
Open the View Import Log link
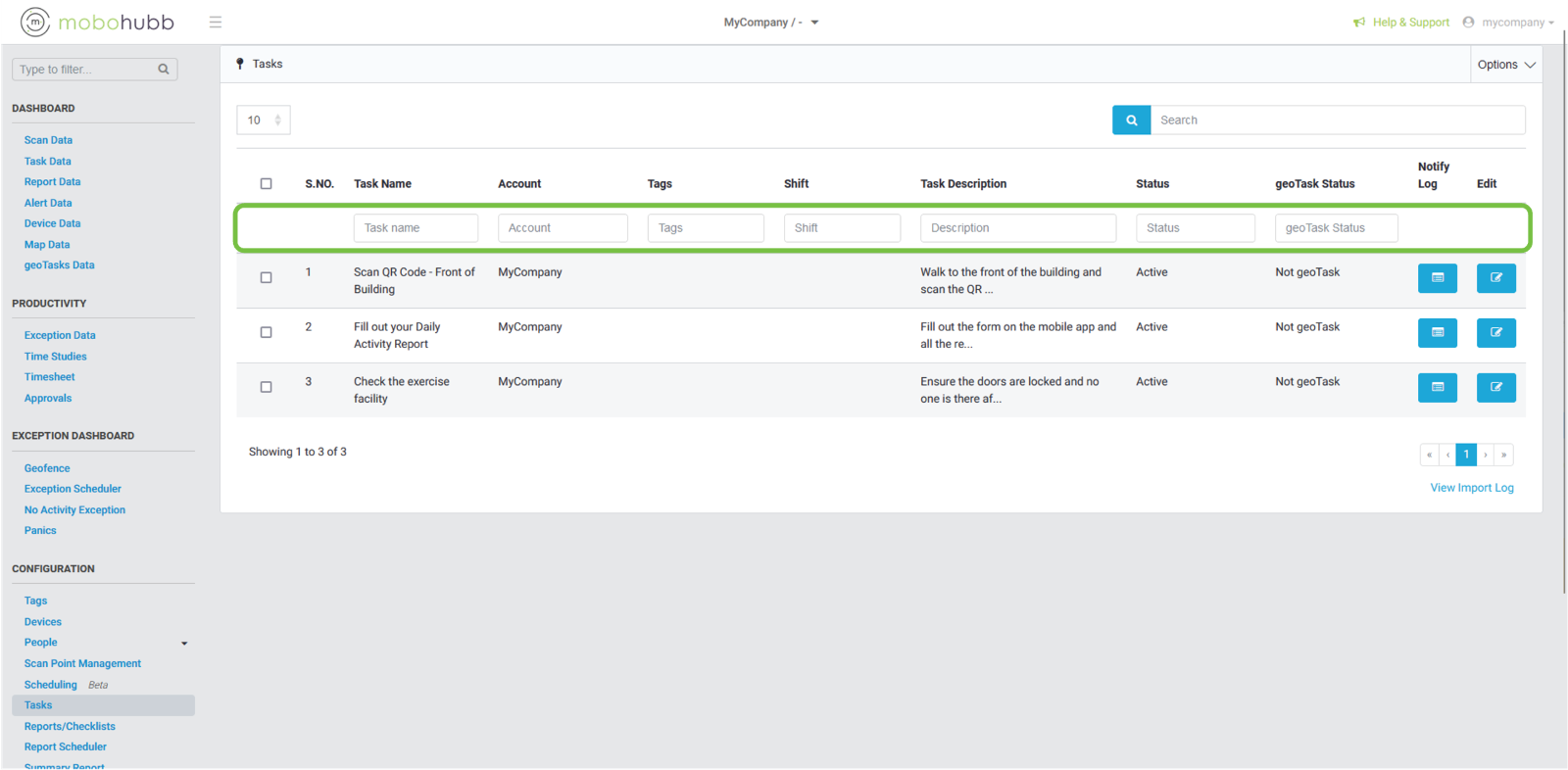point(1471,488)
